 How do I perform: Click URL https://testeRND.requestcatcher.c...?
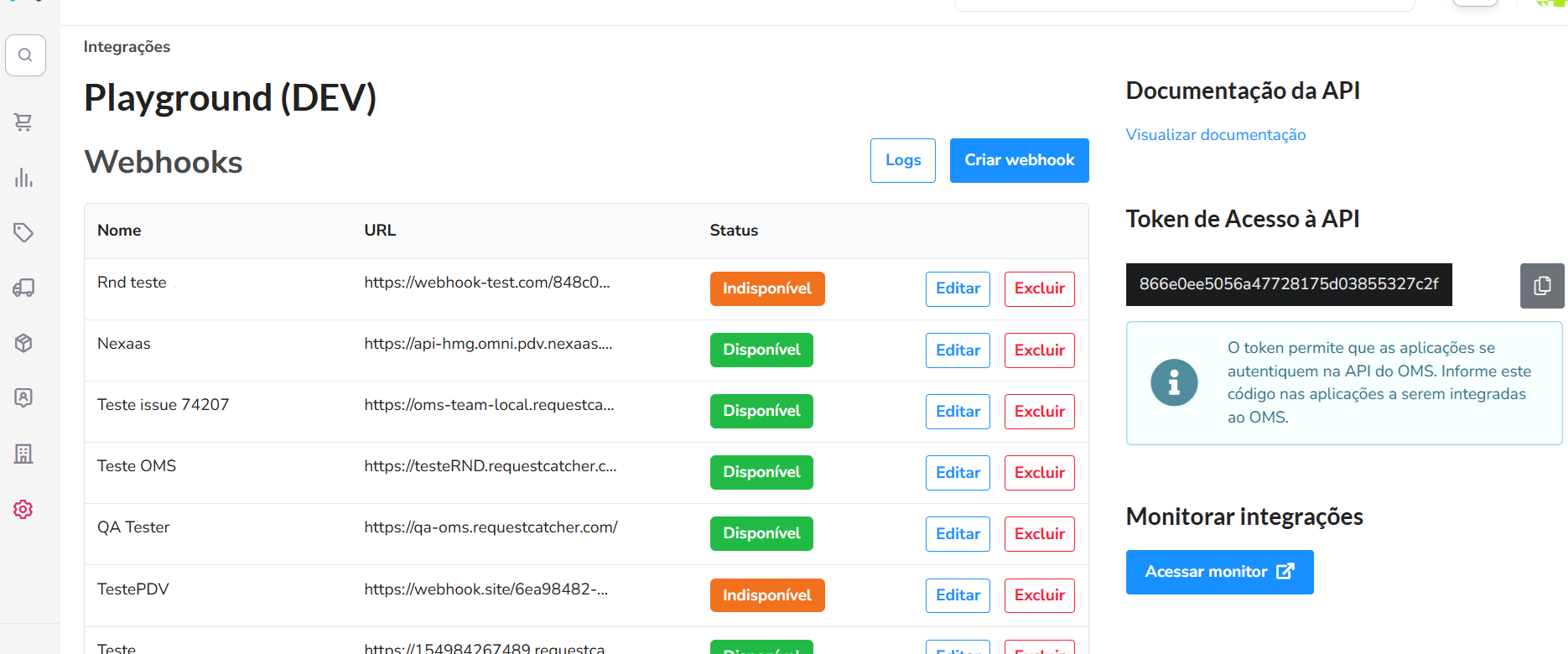pos(491,466)
